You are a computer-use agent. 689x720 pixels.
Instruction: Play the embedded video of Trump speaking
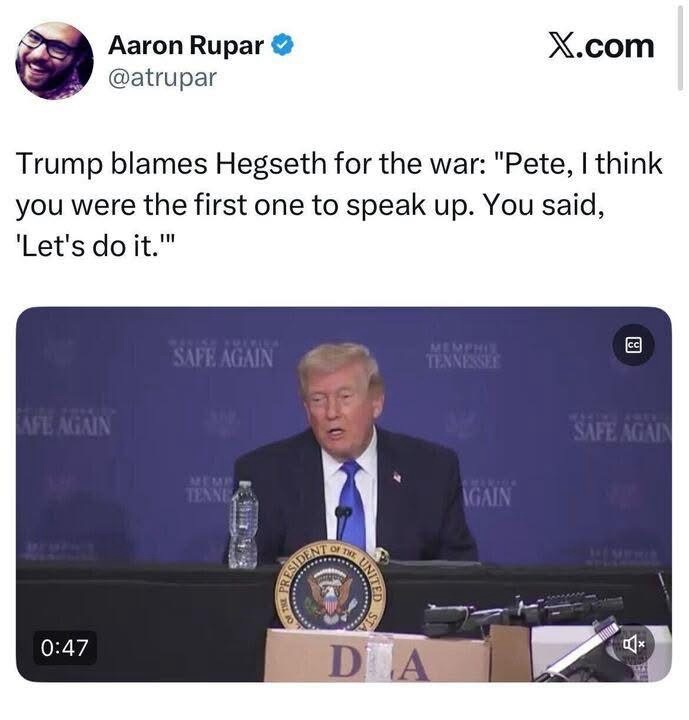(x=344, y=494)
